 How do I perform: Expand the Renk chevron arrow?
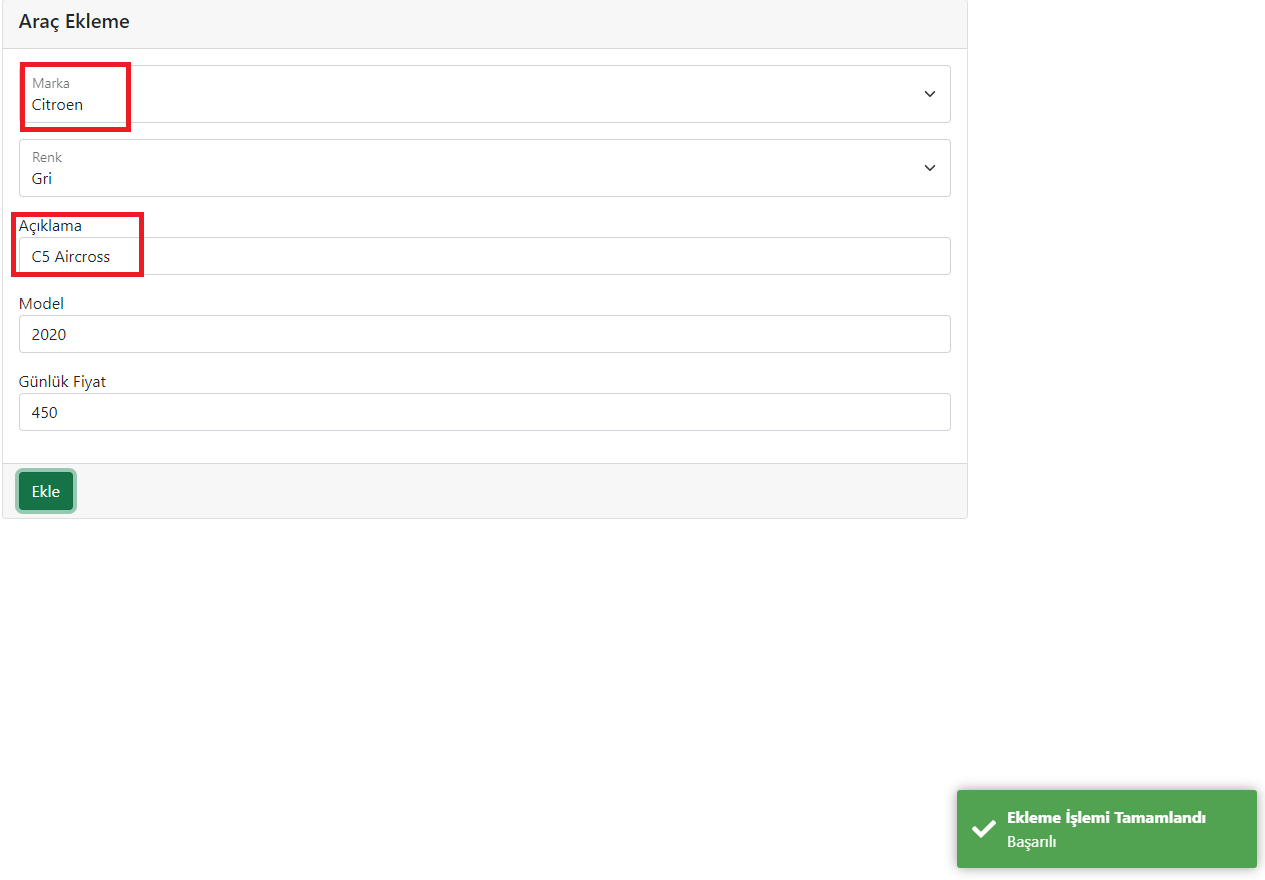[x=929, y=167]
